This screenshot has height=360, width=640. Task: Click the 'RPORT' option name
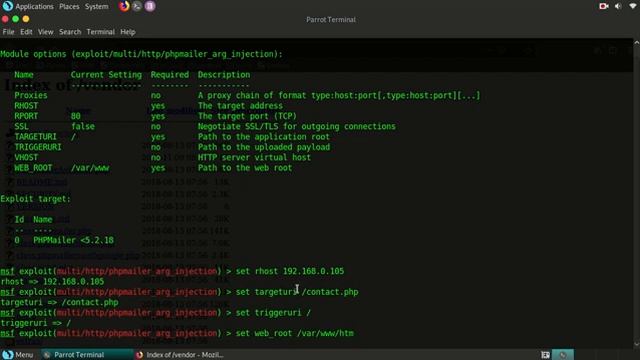click(26, 116)
